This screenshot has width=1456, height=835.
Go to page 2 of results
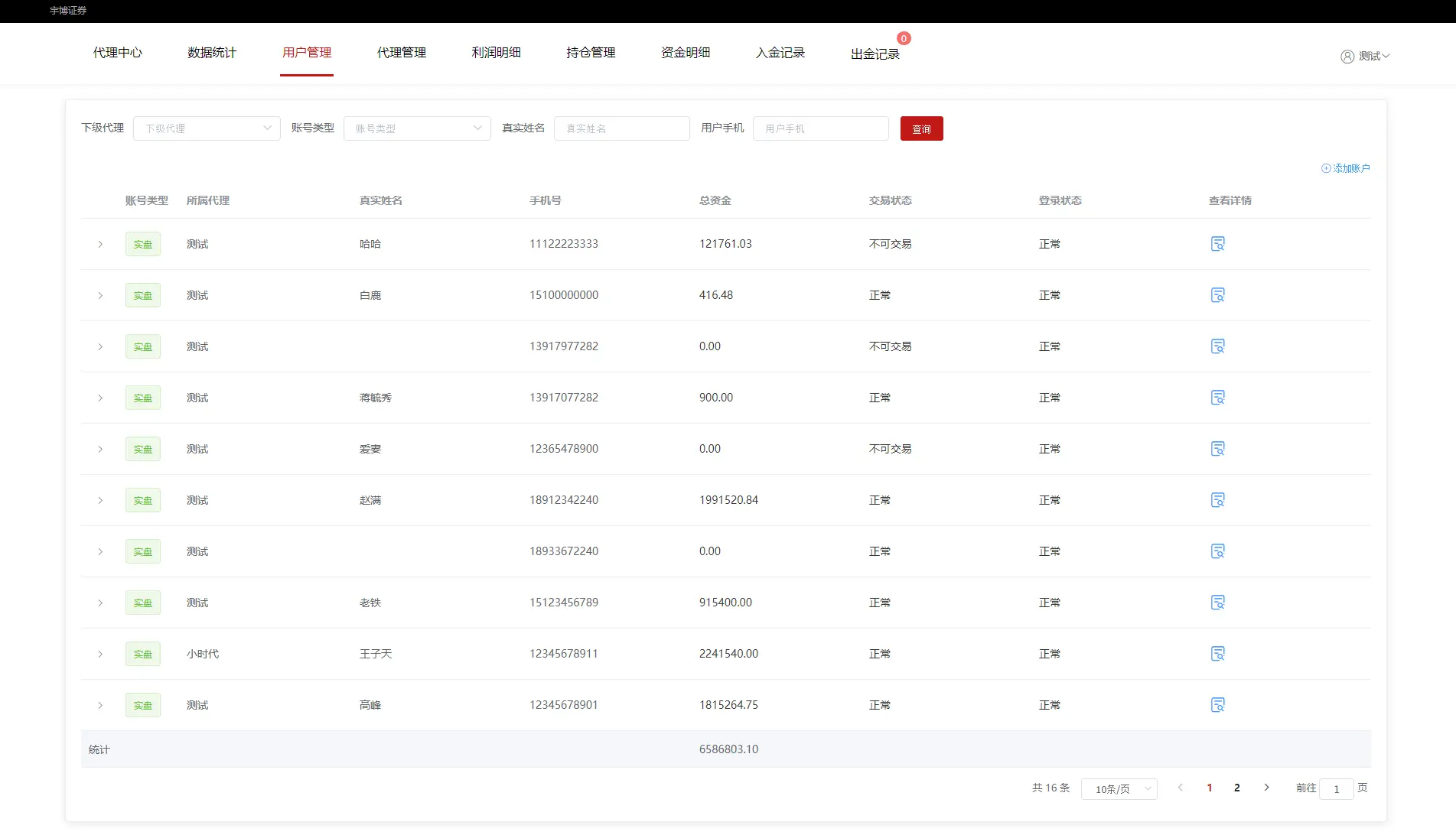point(1236,788)
